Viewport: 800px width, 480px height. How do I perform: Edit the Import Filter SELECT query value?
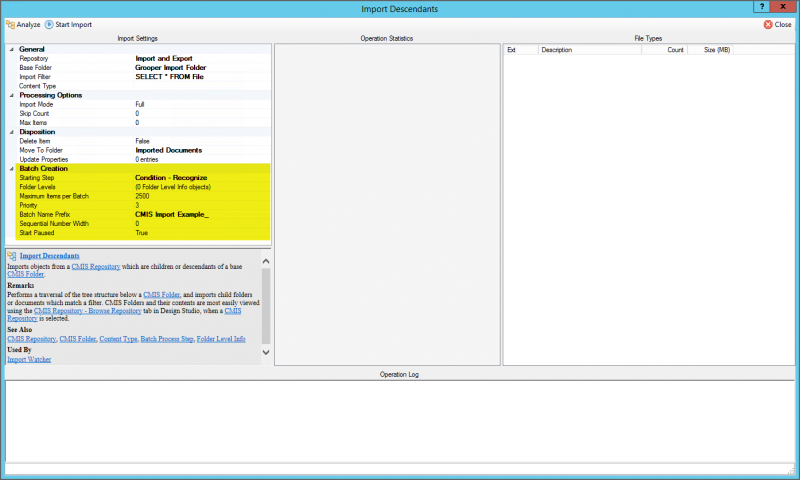click(x=169, y=77)
